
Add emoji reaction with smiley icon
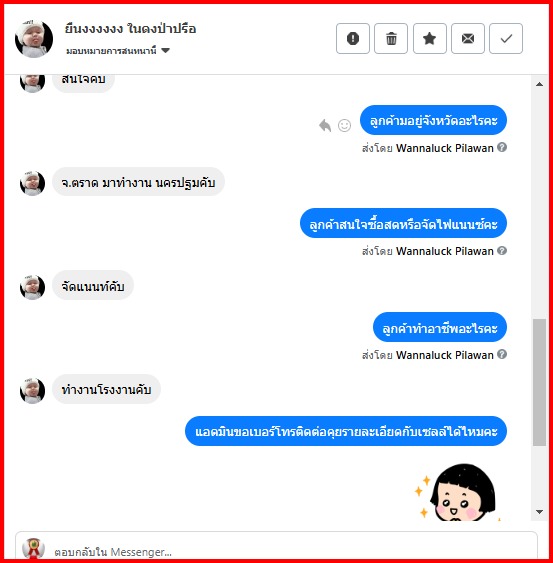click(x=344, y=125)
